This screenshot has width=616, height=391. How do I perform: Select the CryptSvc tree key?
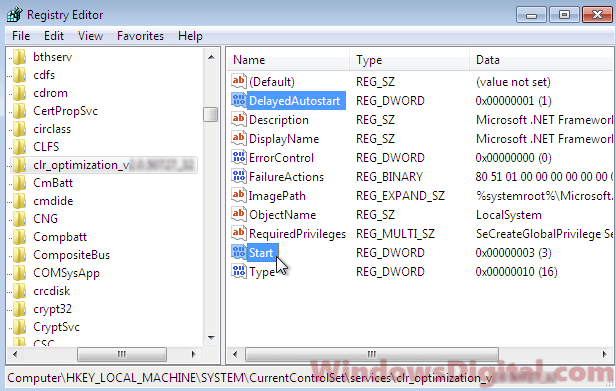click(x=56, y=327)
